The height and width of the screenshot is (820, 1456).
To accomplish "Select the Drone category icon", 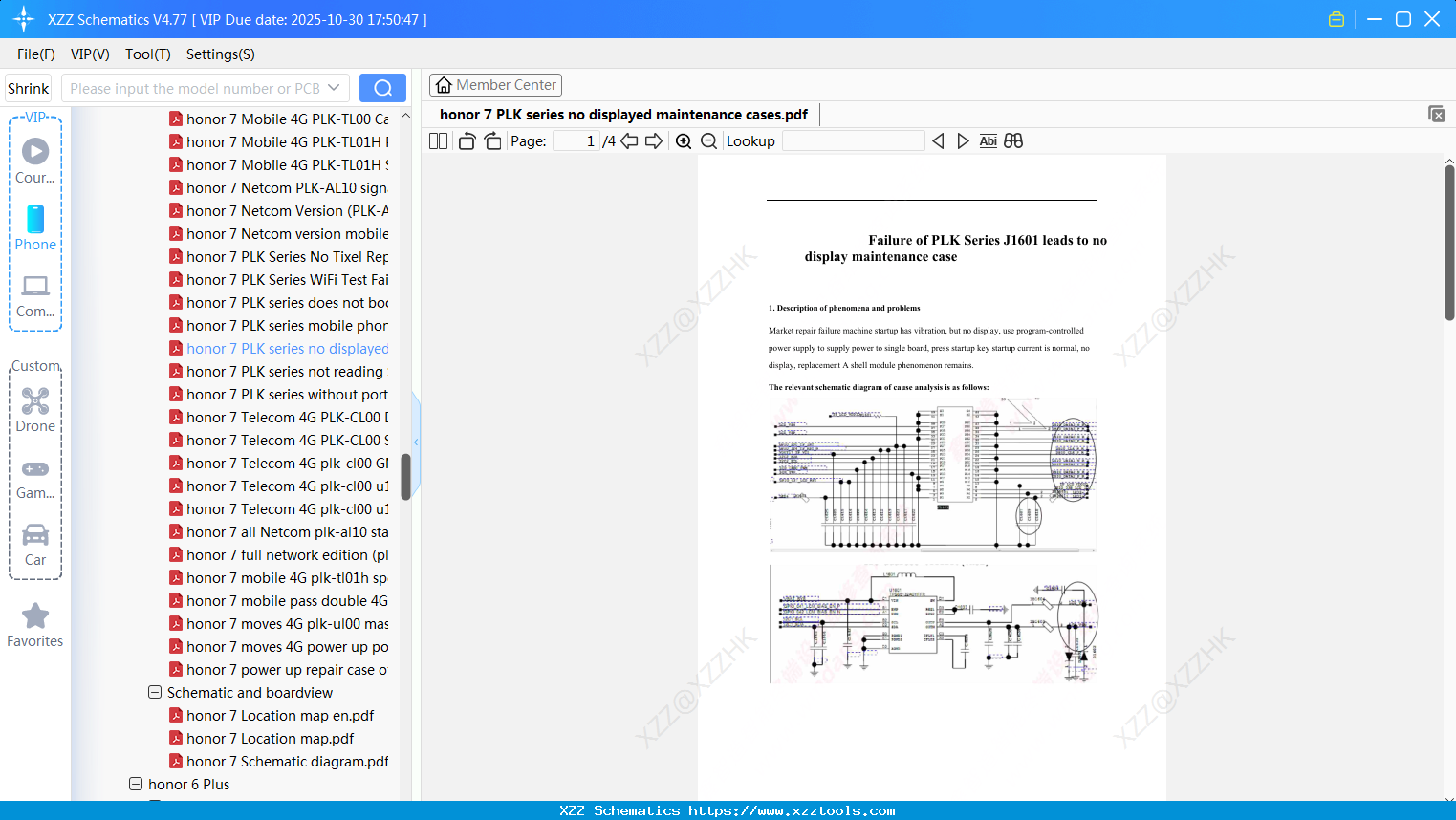I will click(35, 409).
